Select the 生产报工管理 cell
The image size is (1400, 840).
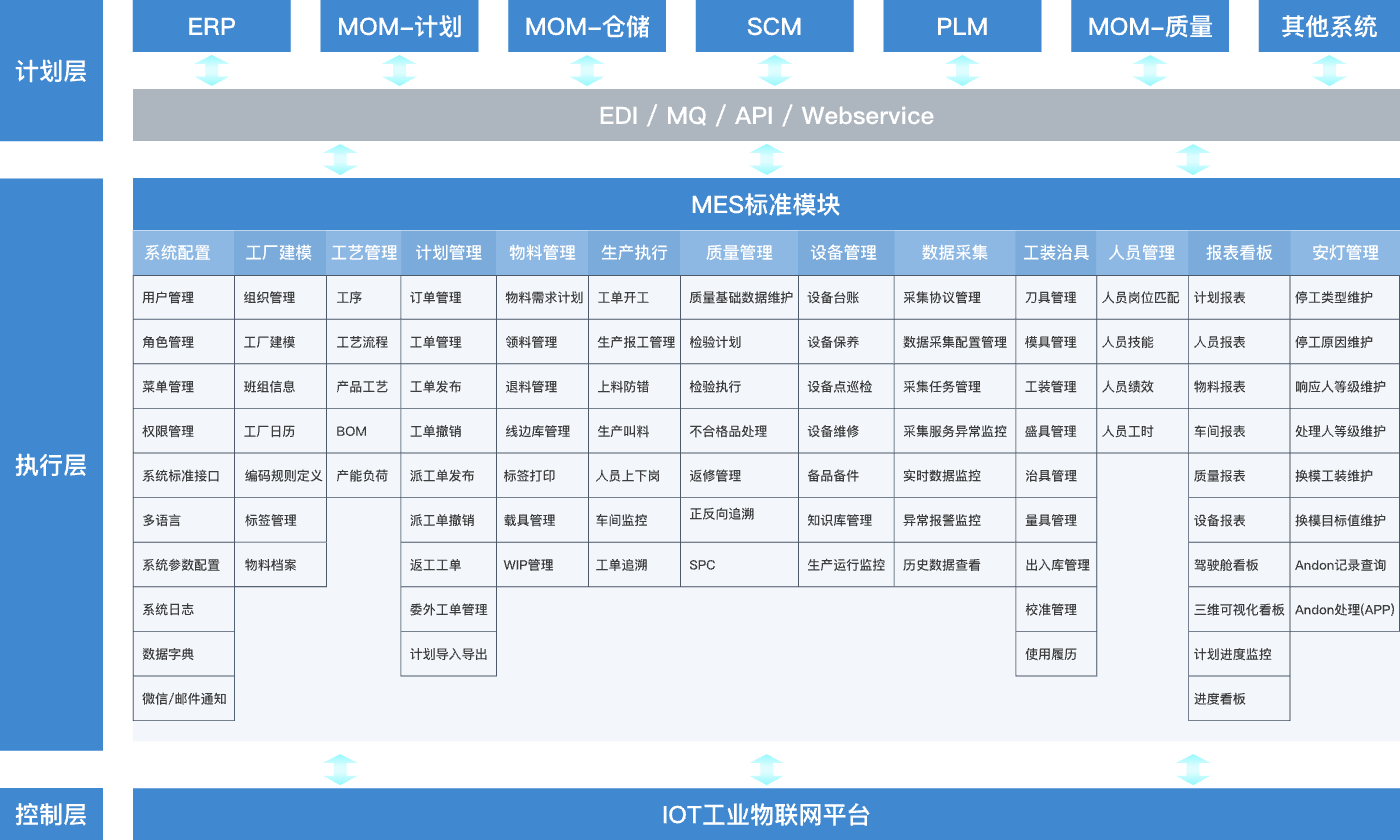[634, 342]
